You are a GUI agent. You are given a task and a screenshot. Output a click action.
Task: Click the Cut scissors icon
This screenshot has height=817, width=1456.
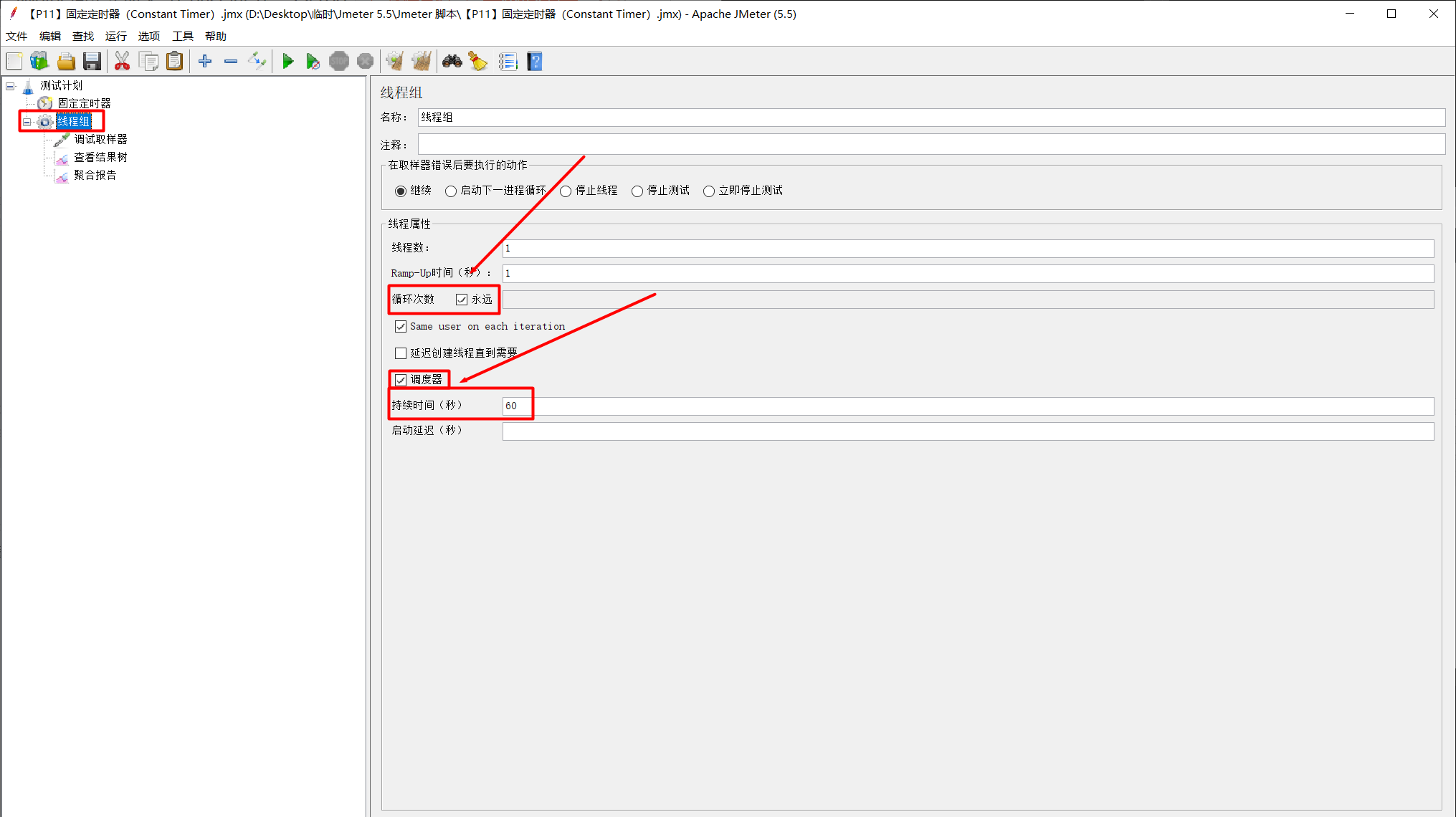pyautogui.click(x=123, y=62)
